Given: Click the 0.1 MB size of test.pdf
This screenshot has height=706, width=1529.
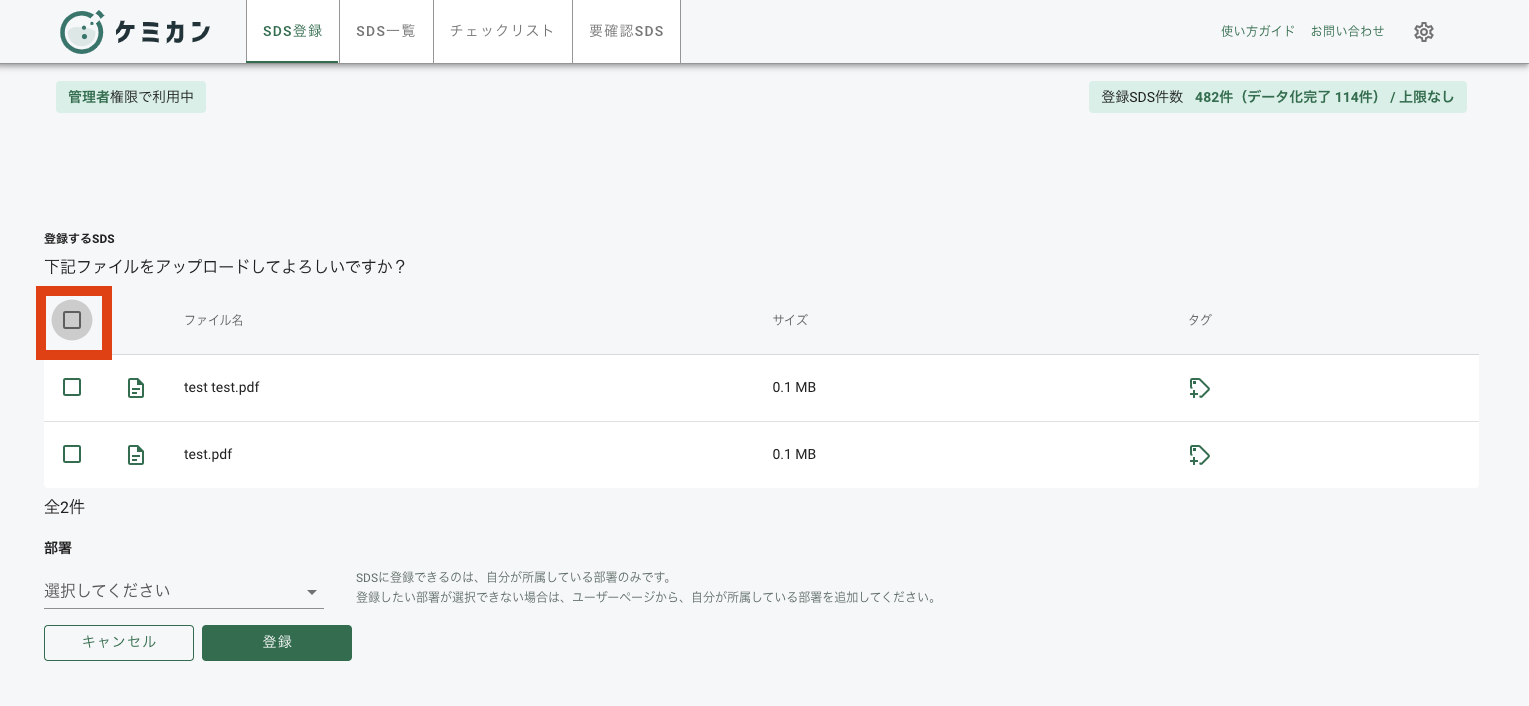Looking at the screenshot, I should click(x=794, y=454).
